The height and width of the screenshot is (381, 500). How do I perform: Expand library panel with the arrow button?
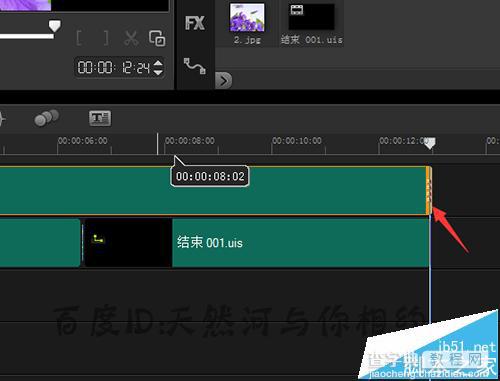(224, 81)
